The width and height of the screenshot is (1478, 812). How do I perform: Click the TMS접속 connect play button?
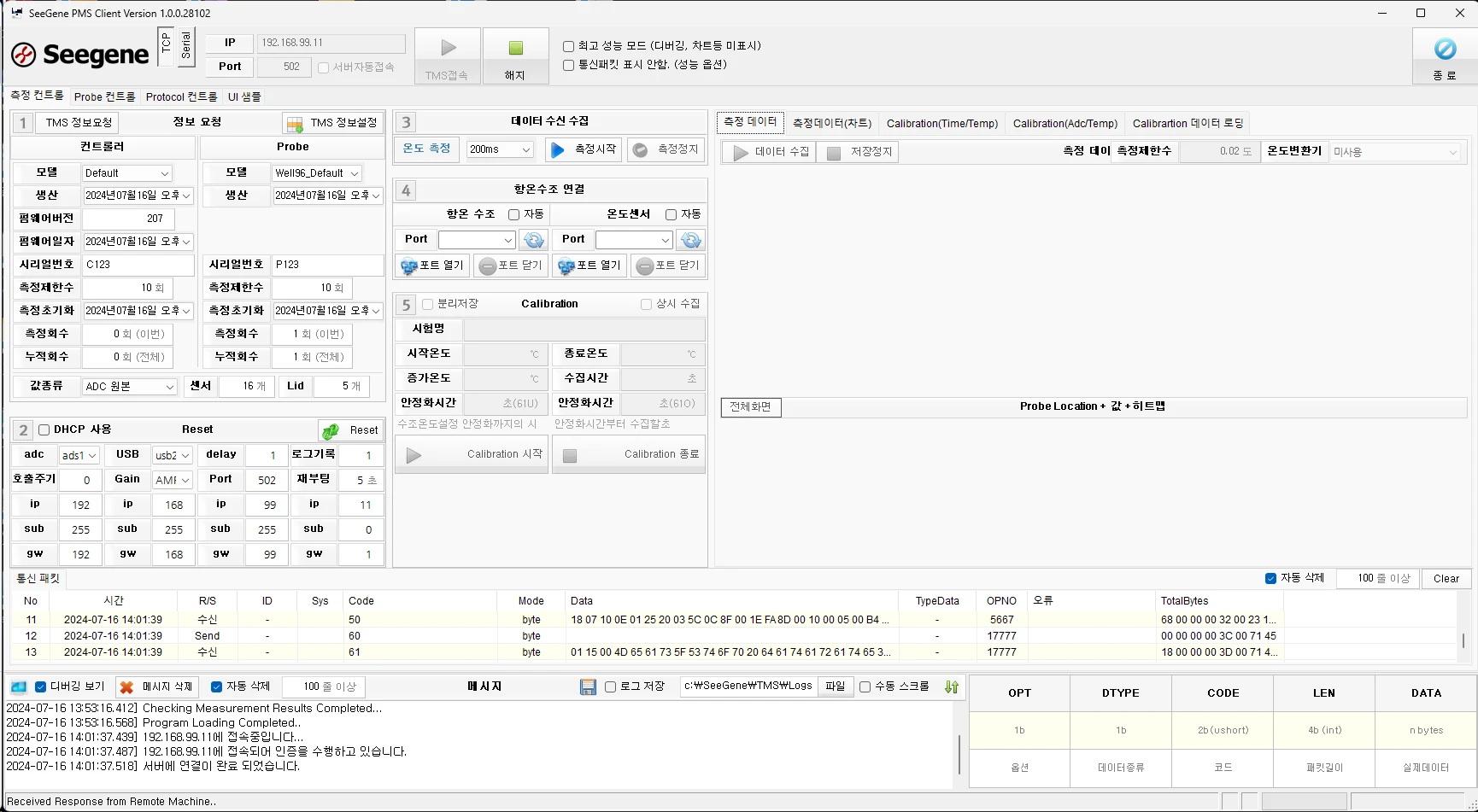[x=448, y=55]
